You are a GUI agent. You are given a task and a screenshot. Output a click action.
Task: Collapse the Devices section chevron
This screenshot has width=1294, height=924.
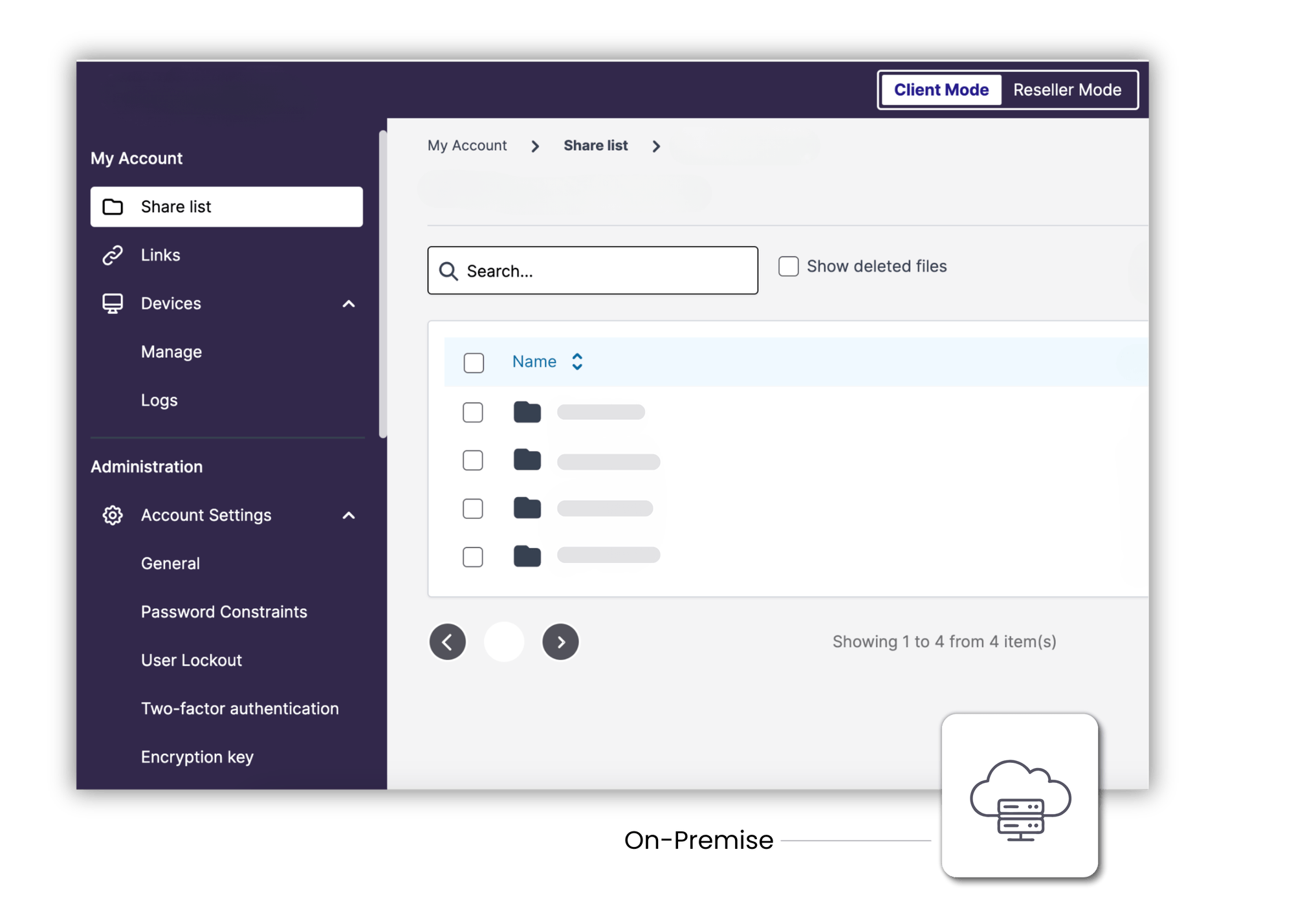349,303
